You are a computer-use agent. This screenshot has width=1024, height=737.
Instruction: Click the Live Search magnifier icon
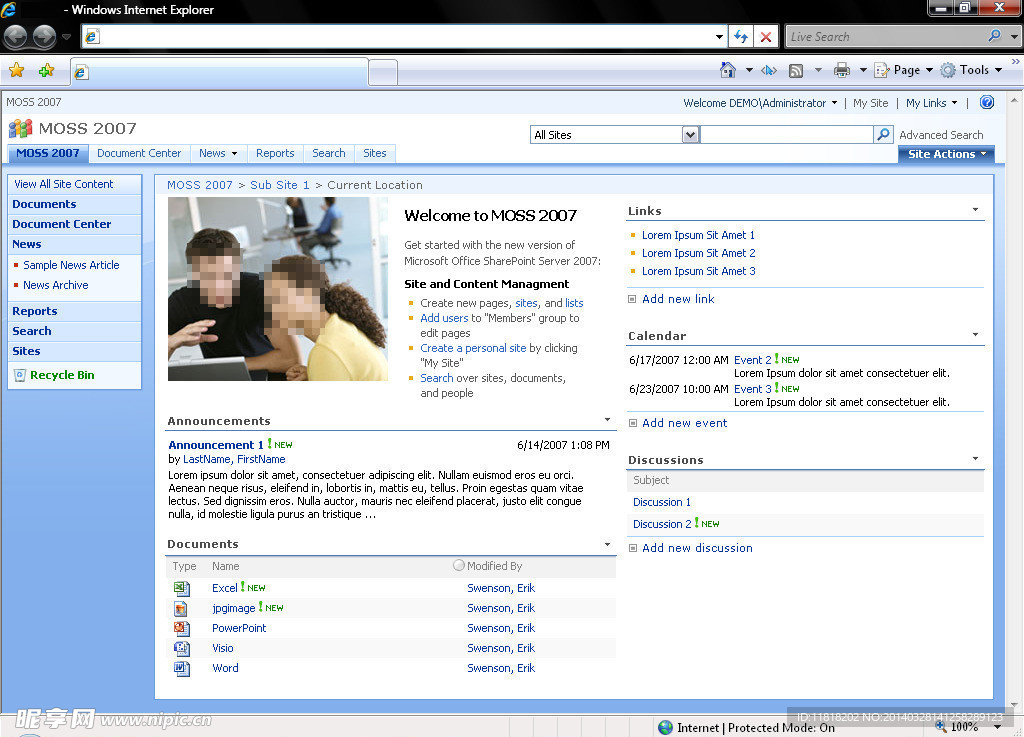click(995, 35)
